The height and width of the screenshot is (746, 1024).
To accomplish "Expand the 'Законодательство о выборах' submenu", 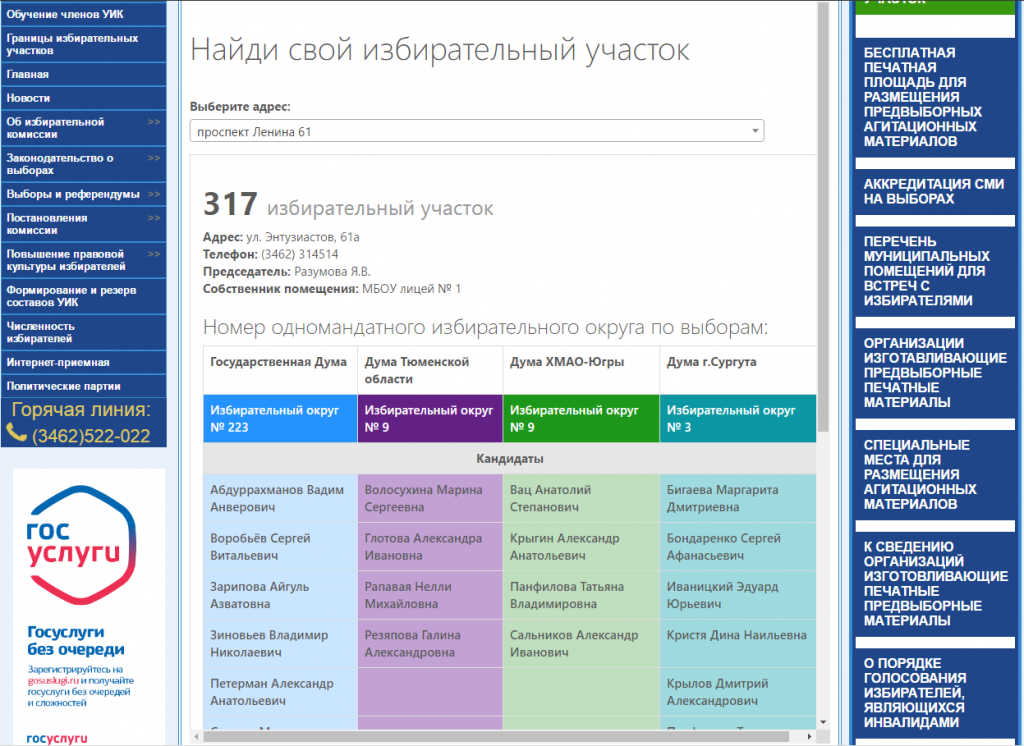I will coord(60,164).
